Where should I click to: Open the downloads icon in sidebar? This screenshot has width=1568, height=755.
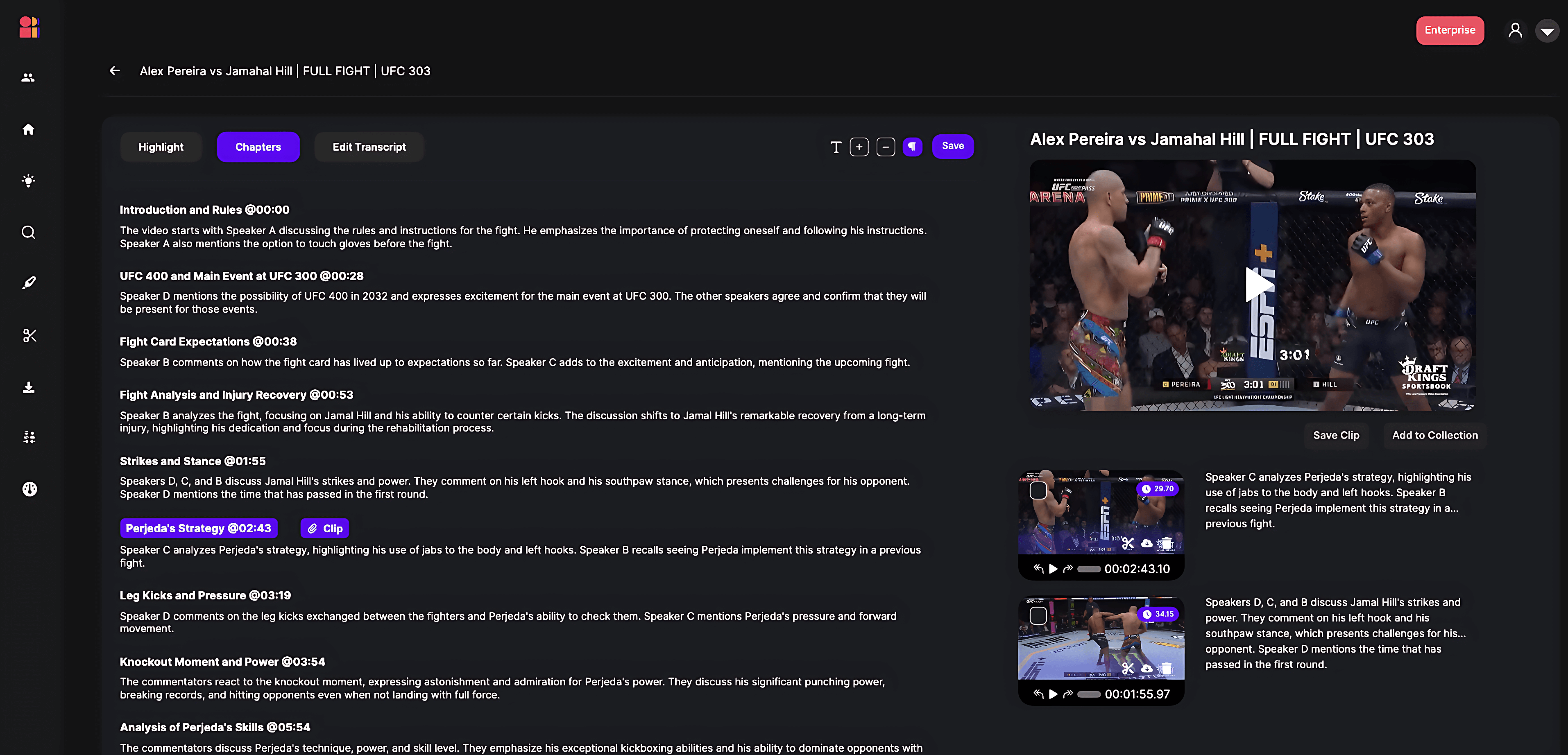point(28,388)
